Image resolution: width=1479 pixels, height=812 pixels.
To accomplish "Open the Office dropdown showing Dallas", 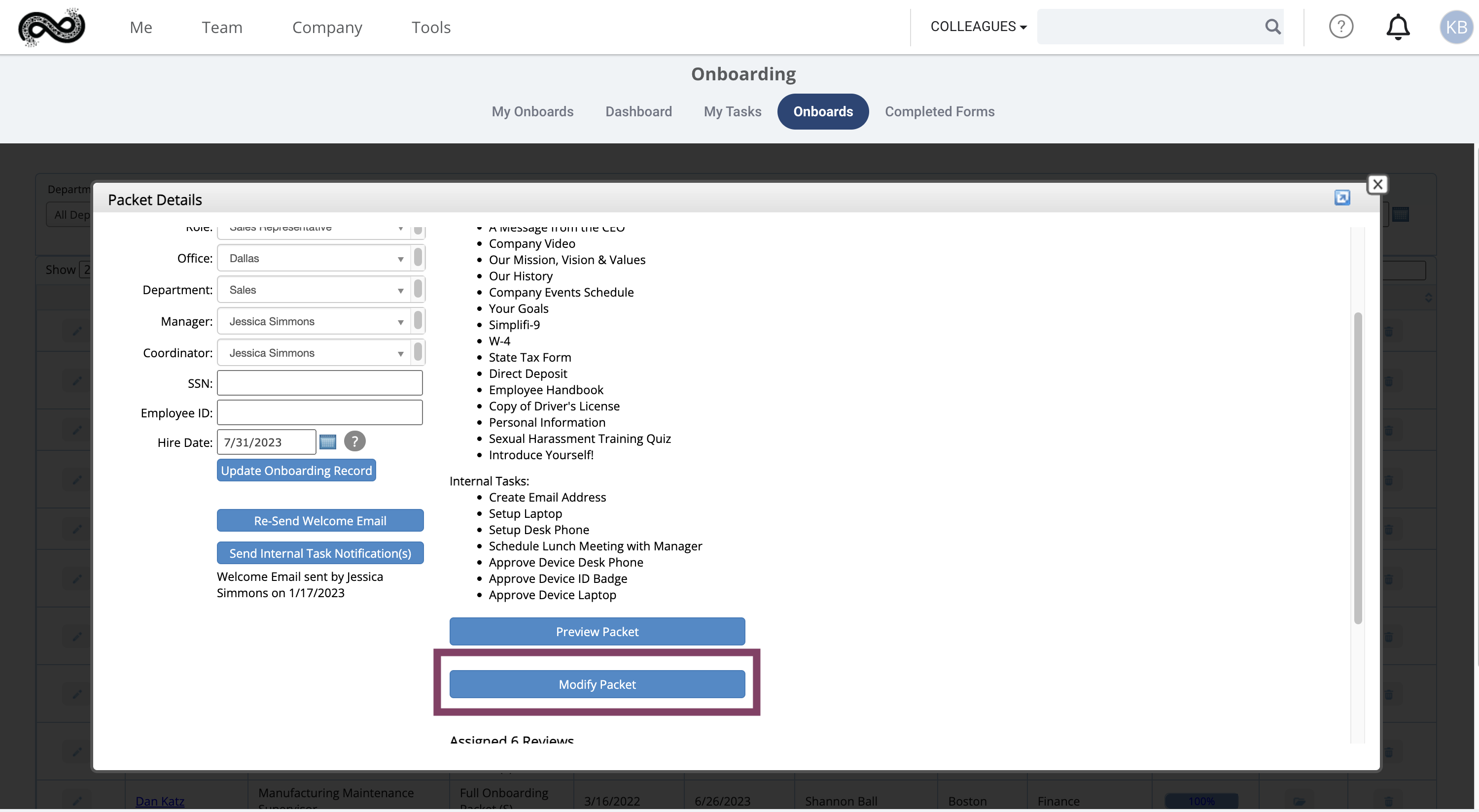I will pos(321,258).
